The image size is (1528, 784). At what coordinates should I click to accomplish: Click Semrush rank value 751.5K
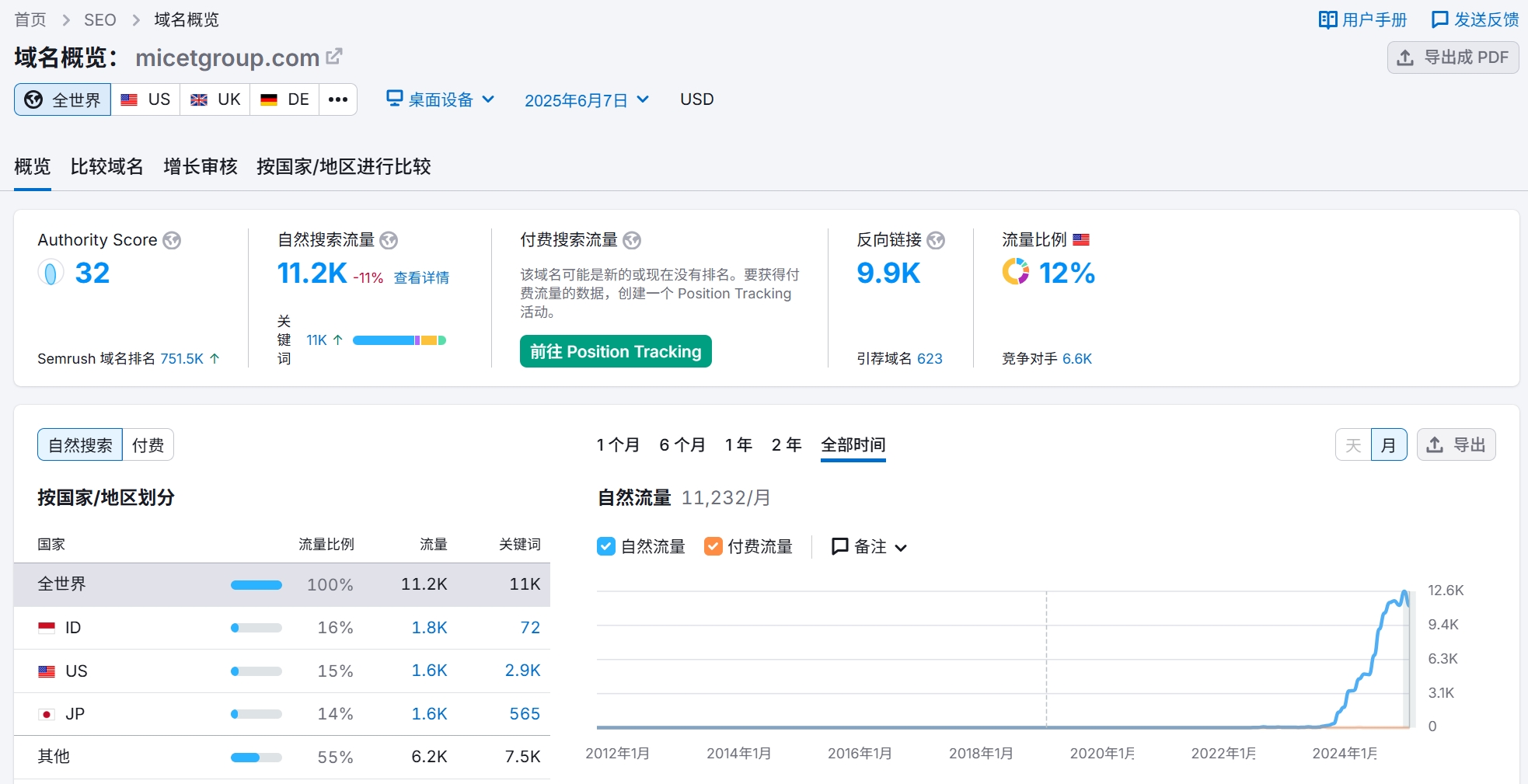[182, 358]
